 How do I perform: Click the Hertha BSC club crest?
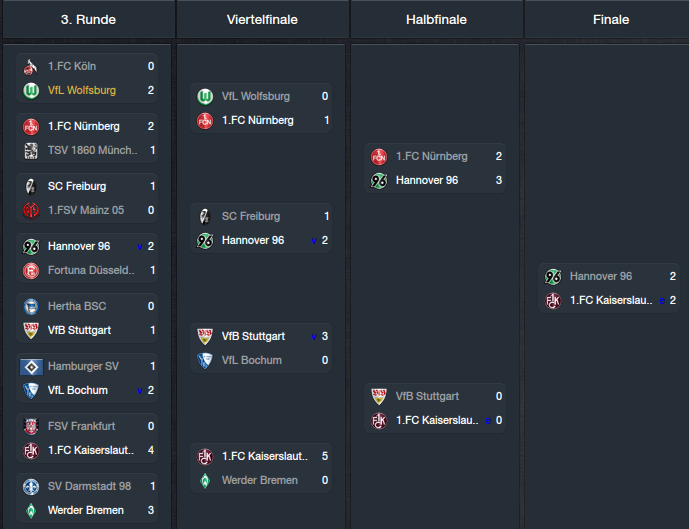pos(31,307)
